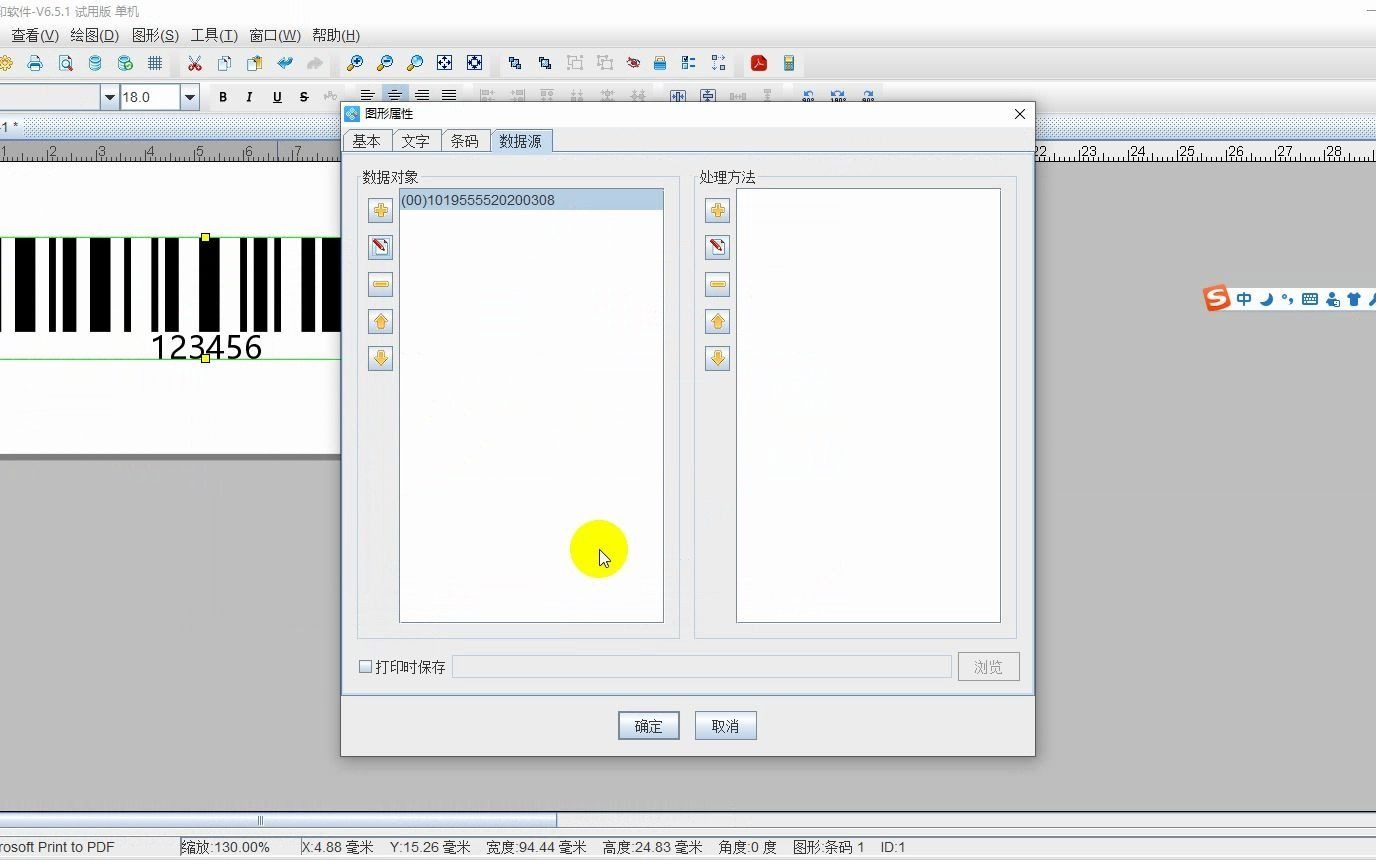1376x860 pixels.
Task: Confirm the dialog with 确定
Action: click(x=648, y=726)
